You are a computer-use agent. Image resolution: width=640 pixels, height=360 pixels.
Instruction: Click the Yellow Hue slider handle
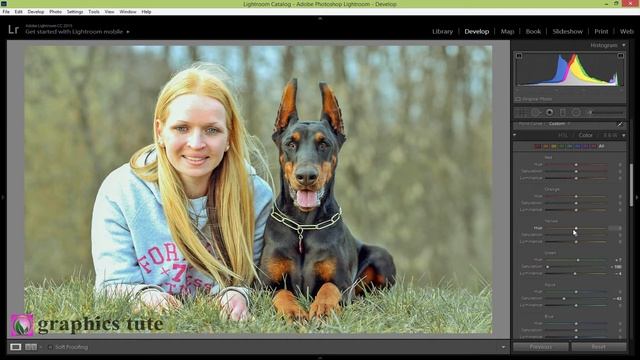(x=576, y=228)
